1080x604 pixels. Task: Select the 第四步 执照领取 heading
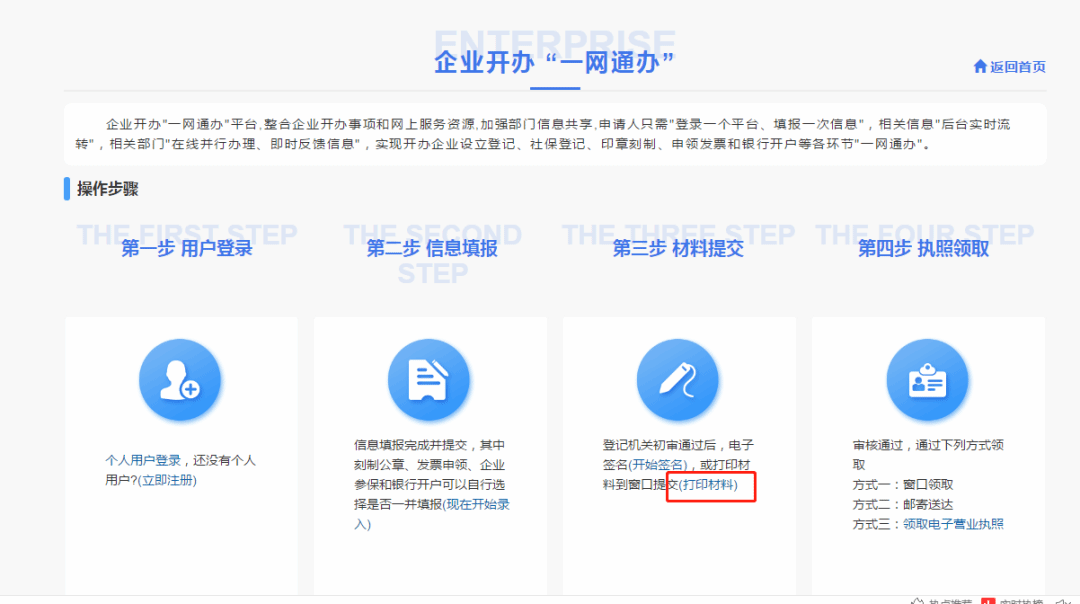click(923, 249)
